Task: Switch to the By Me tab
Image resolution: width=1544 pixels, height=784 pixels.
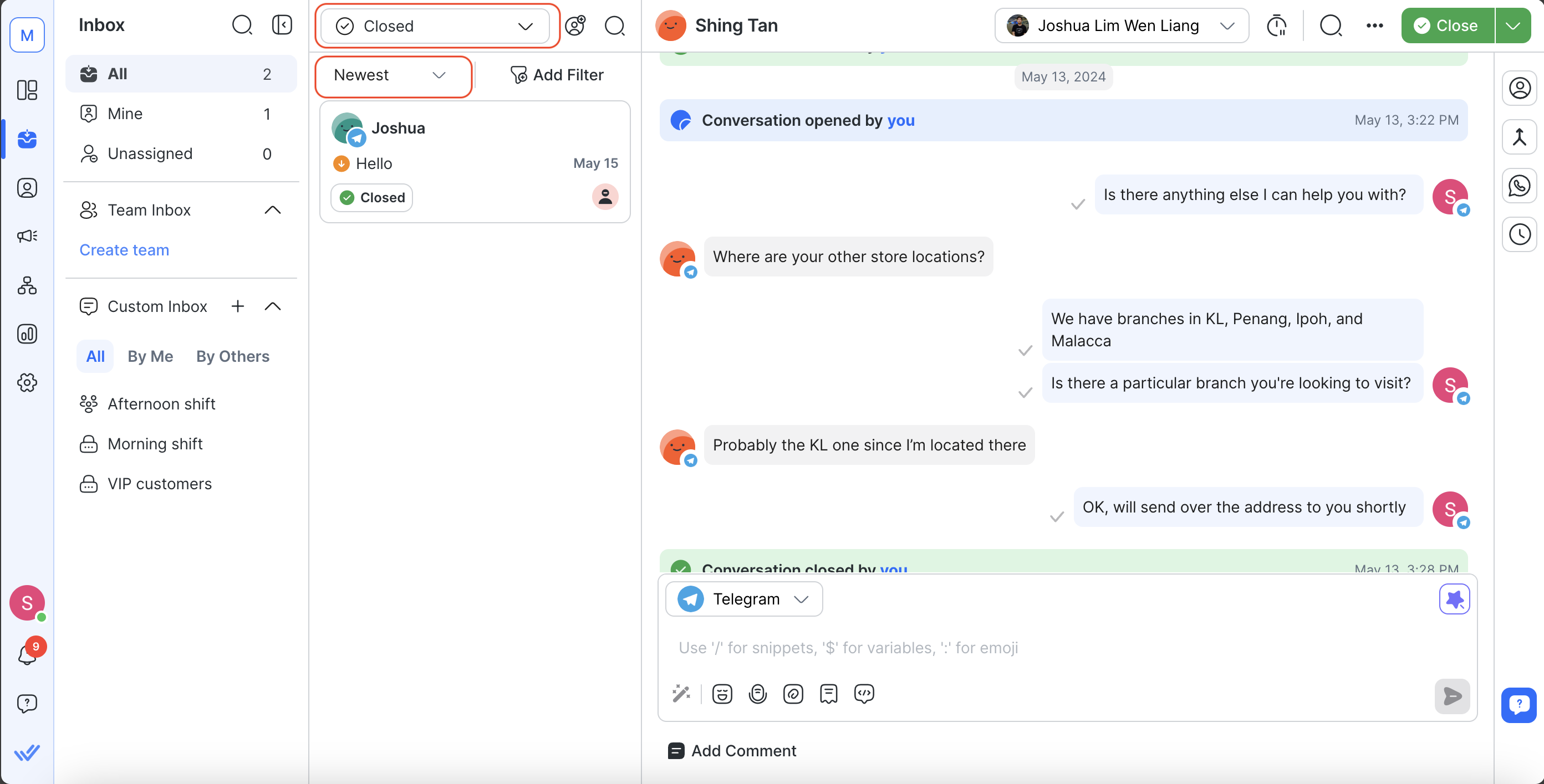Action: pos(150,356)
